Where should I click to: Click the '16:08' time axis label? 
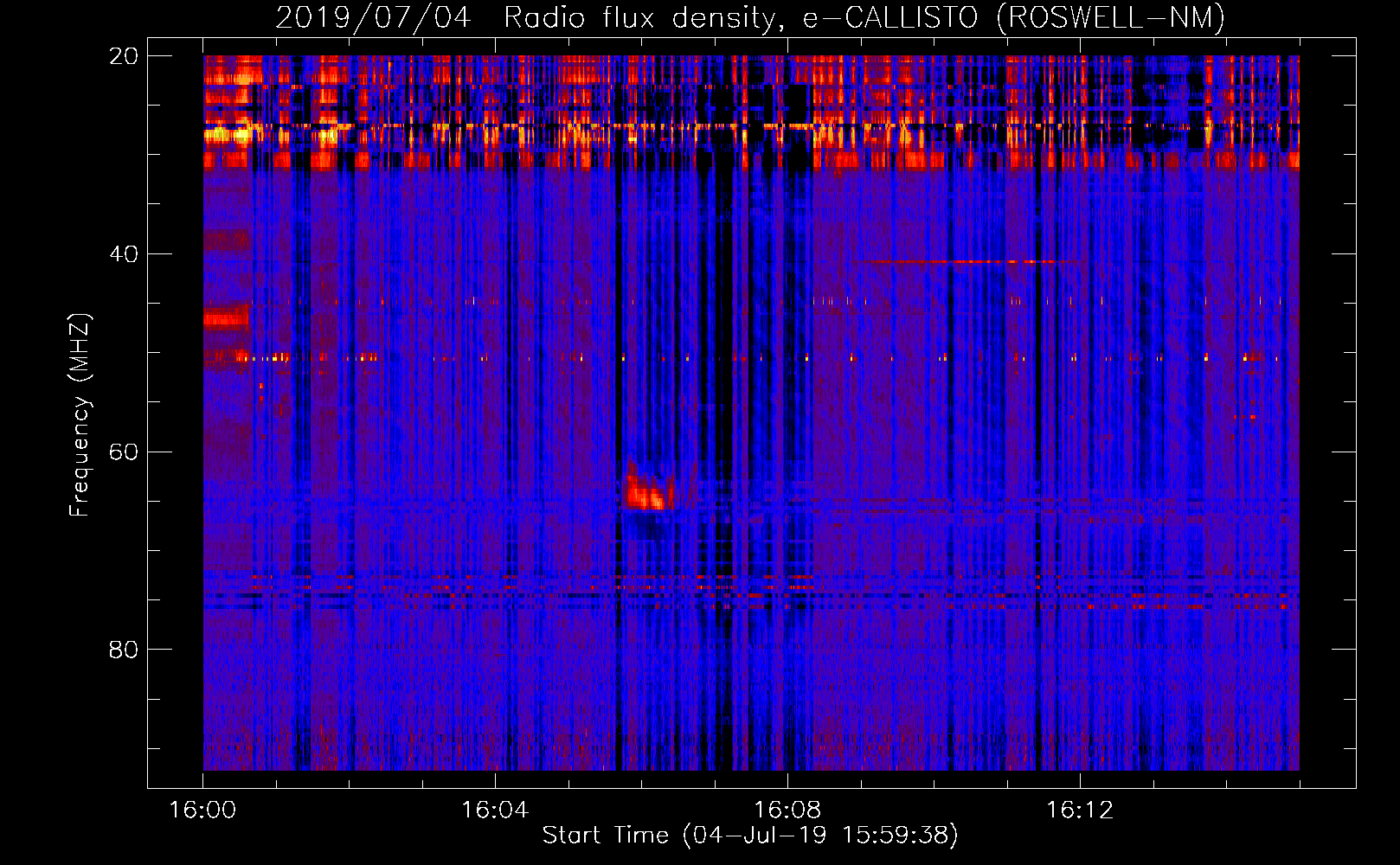coord(787,811)
